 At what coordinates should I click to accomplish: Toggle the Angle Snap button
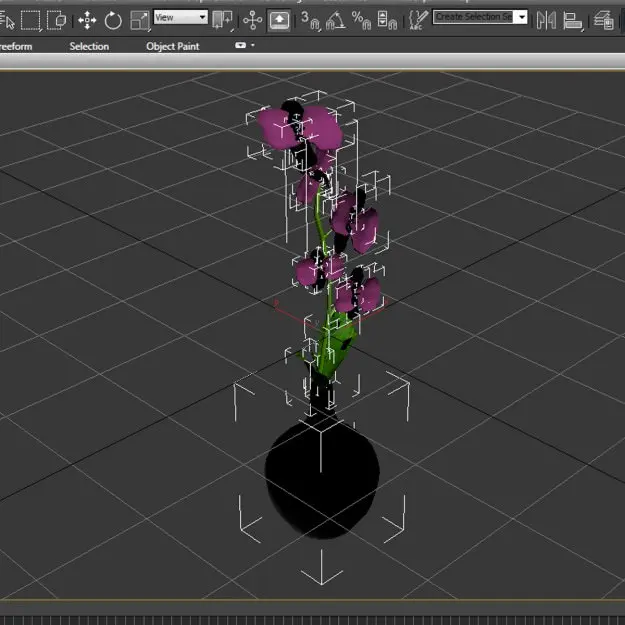point(335,20)
